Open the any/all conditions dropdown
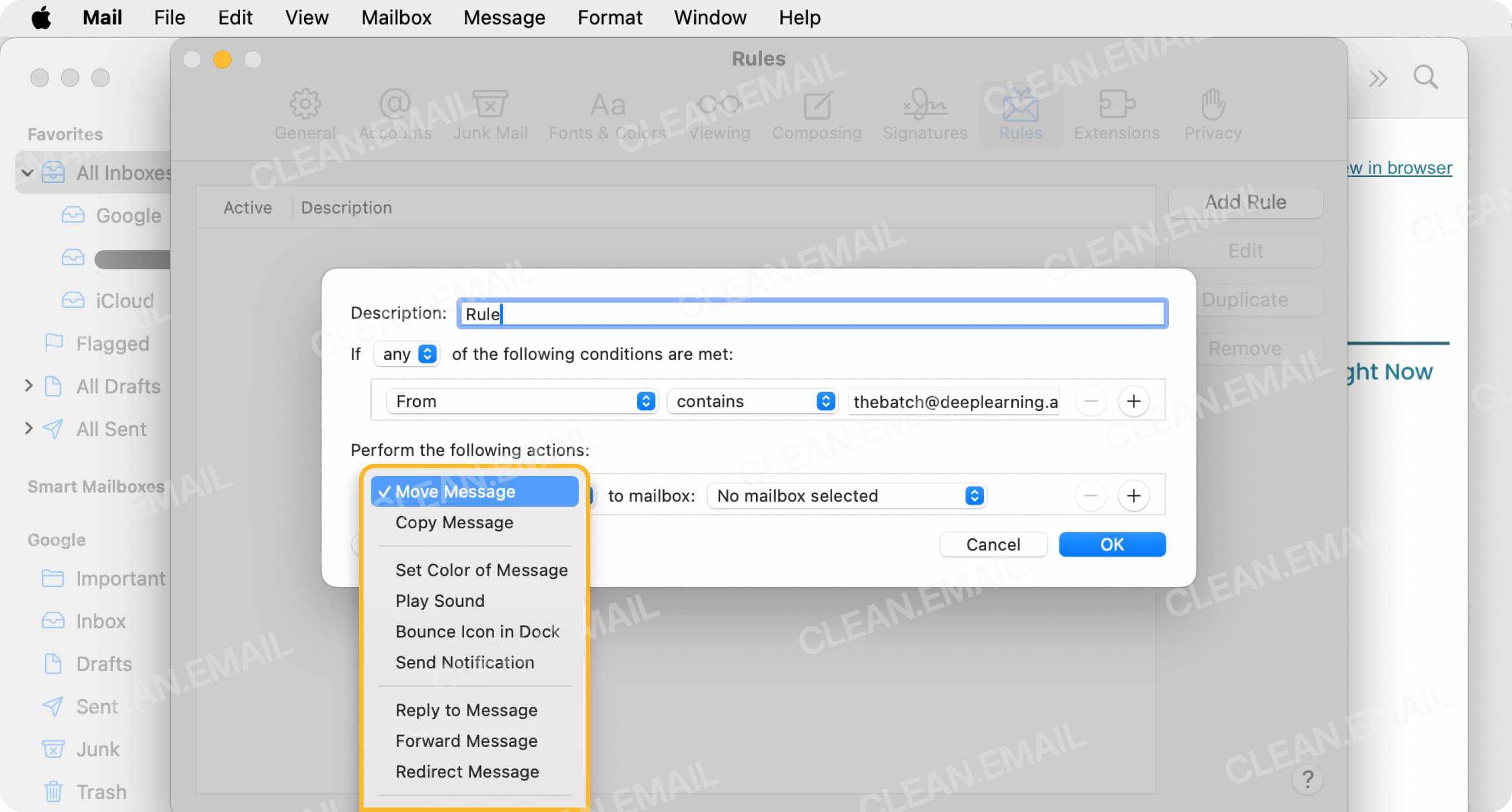 pyautogui.click(x=407, y=354)
